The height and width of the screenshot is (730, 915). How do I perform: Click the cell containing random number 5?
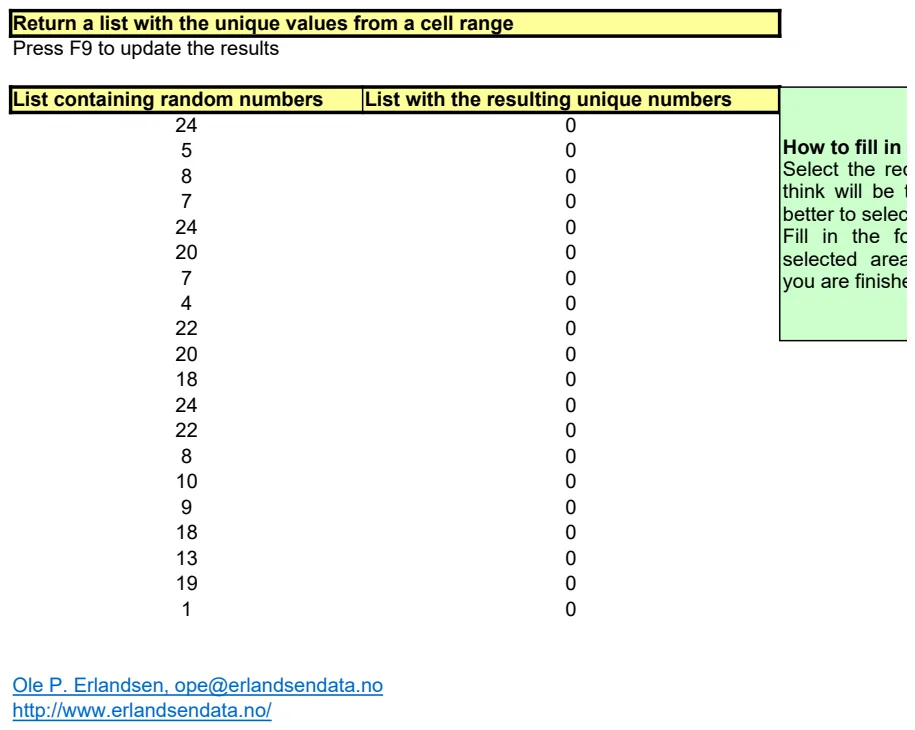click(x=186, y=151)
